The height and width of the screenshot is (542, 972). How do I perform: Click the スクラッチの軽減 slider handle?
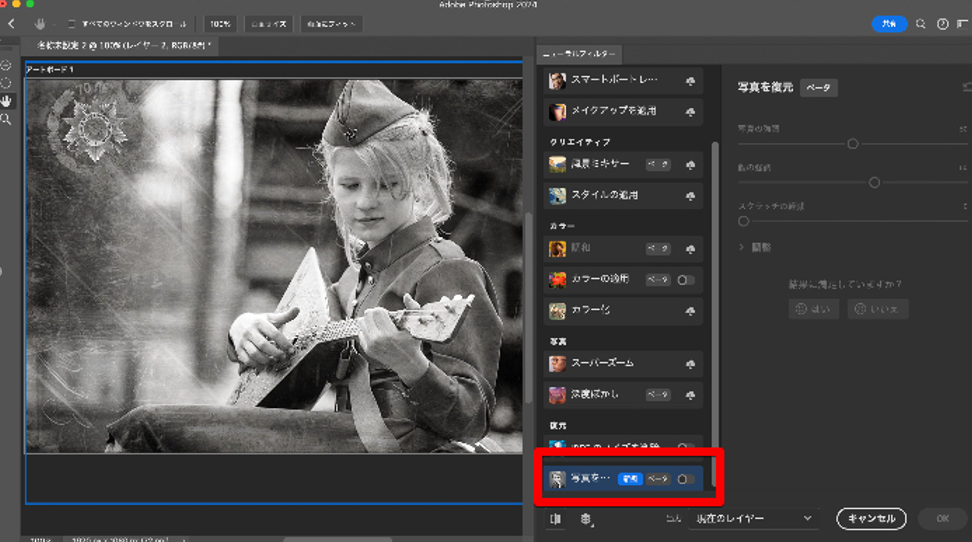[743, 220]
